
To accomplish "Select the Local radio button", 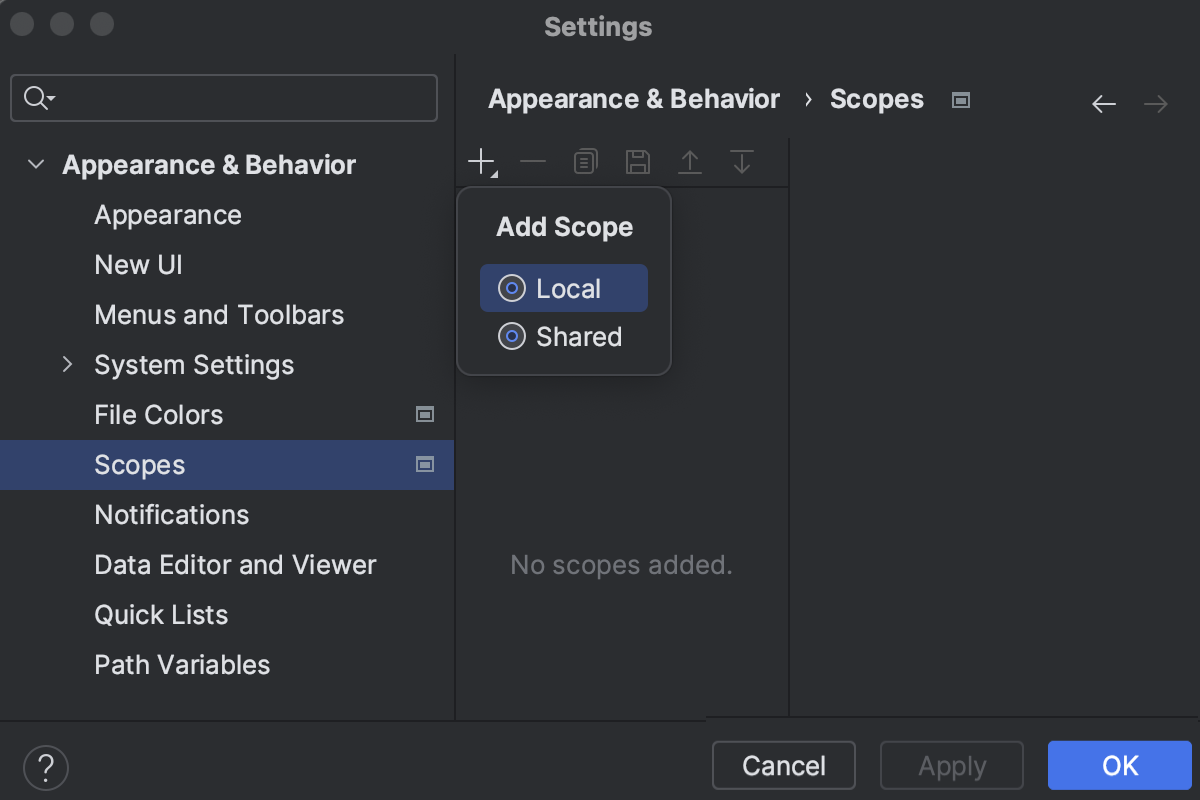I will tap(512, 288).
